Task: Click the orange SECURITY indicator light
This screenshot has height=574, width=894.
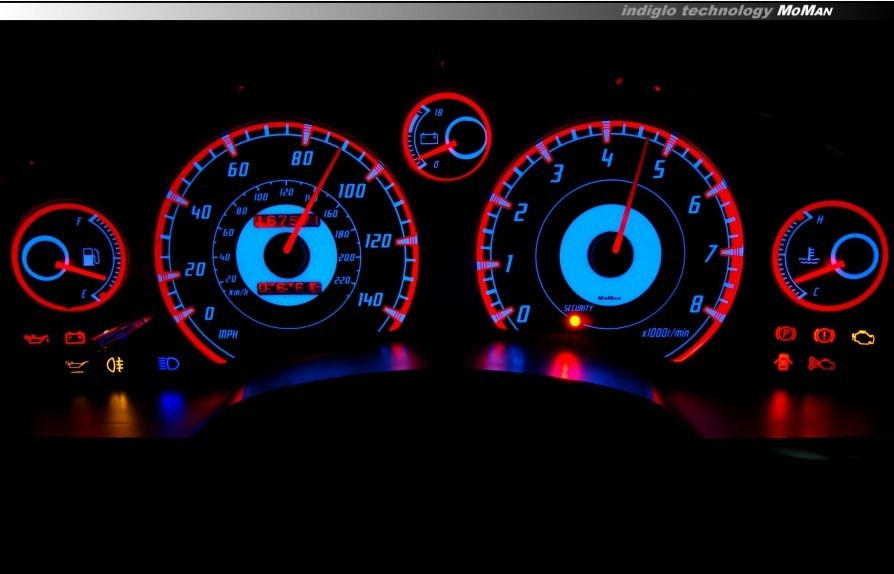Action: coord(575,321)
